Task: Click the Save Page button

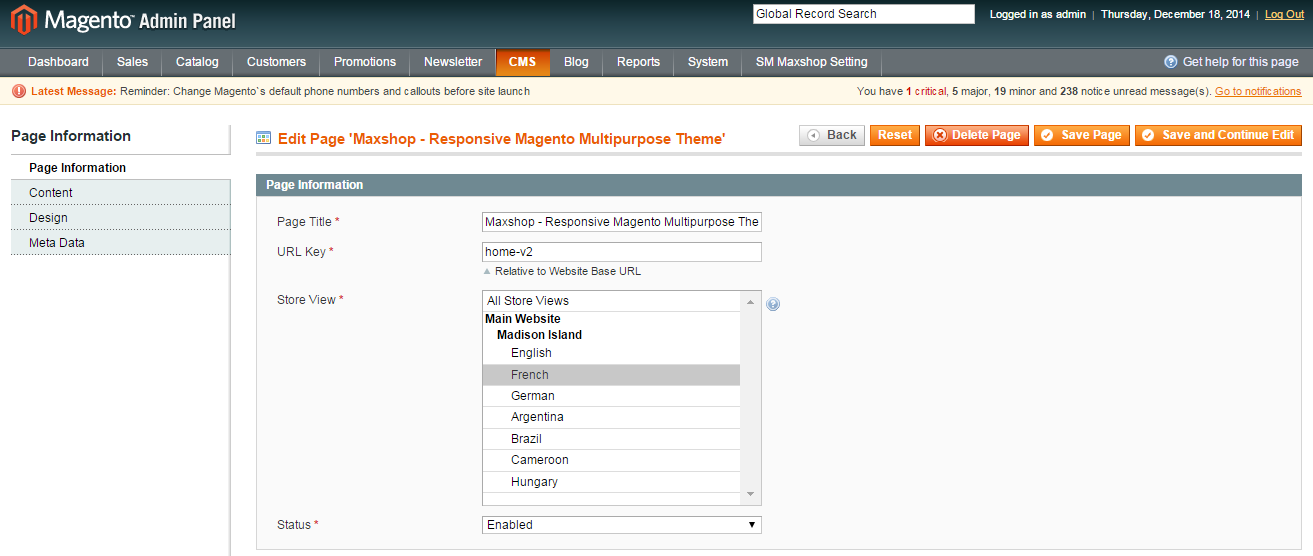Action: pos(1082,135)
